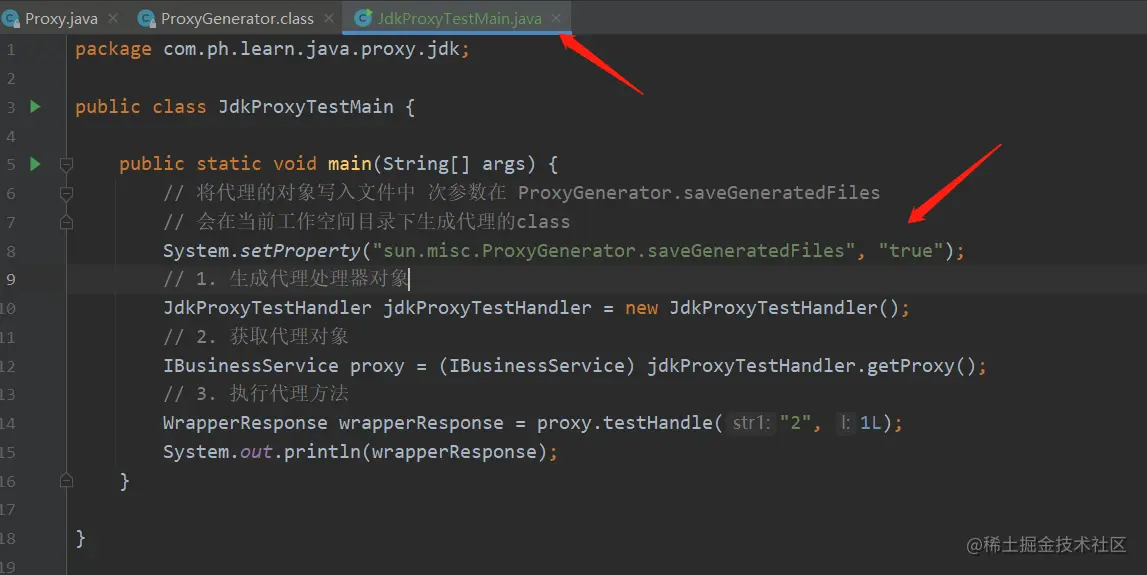
Task: Click the "true" string literal
Action: (911, 251)
